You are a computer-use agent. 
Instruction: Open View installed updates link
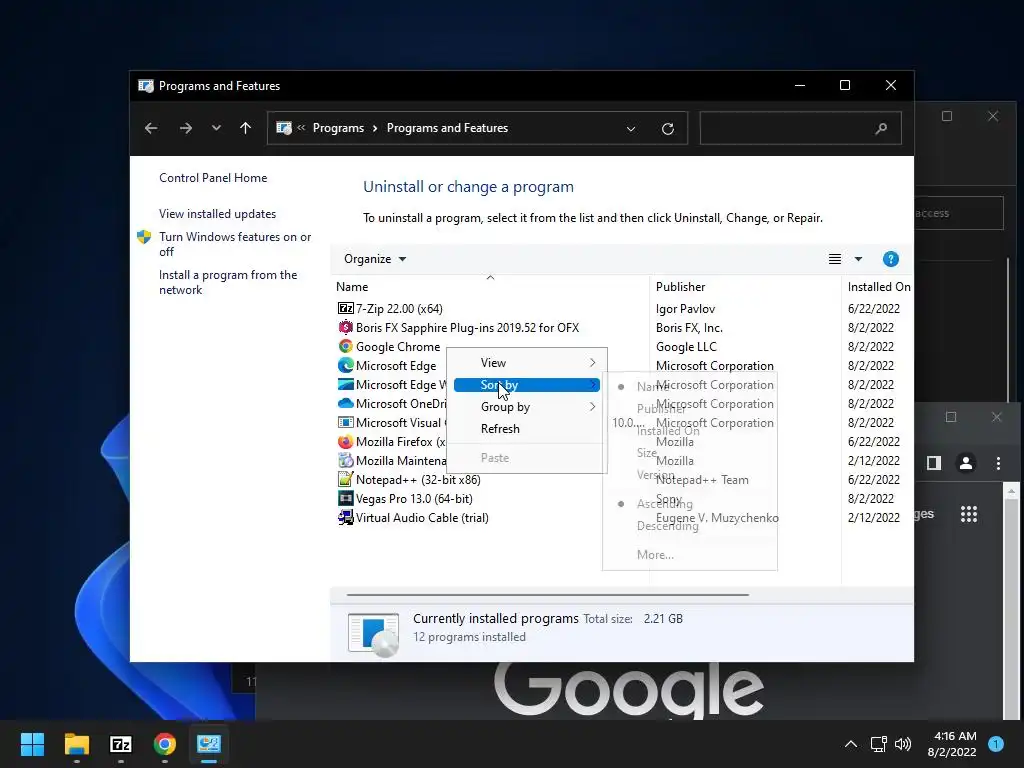pos(217,214)
